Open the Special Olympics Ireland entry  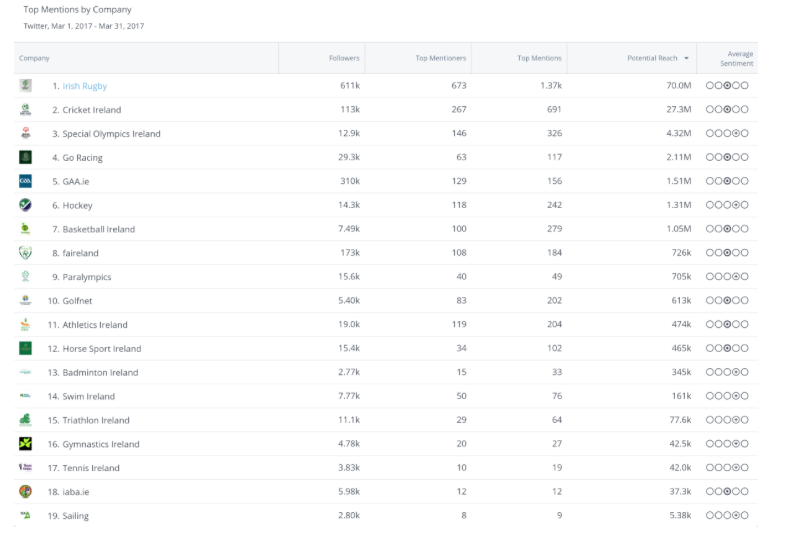[x=111, y=134]
